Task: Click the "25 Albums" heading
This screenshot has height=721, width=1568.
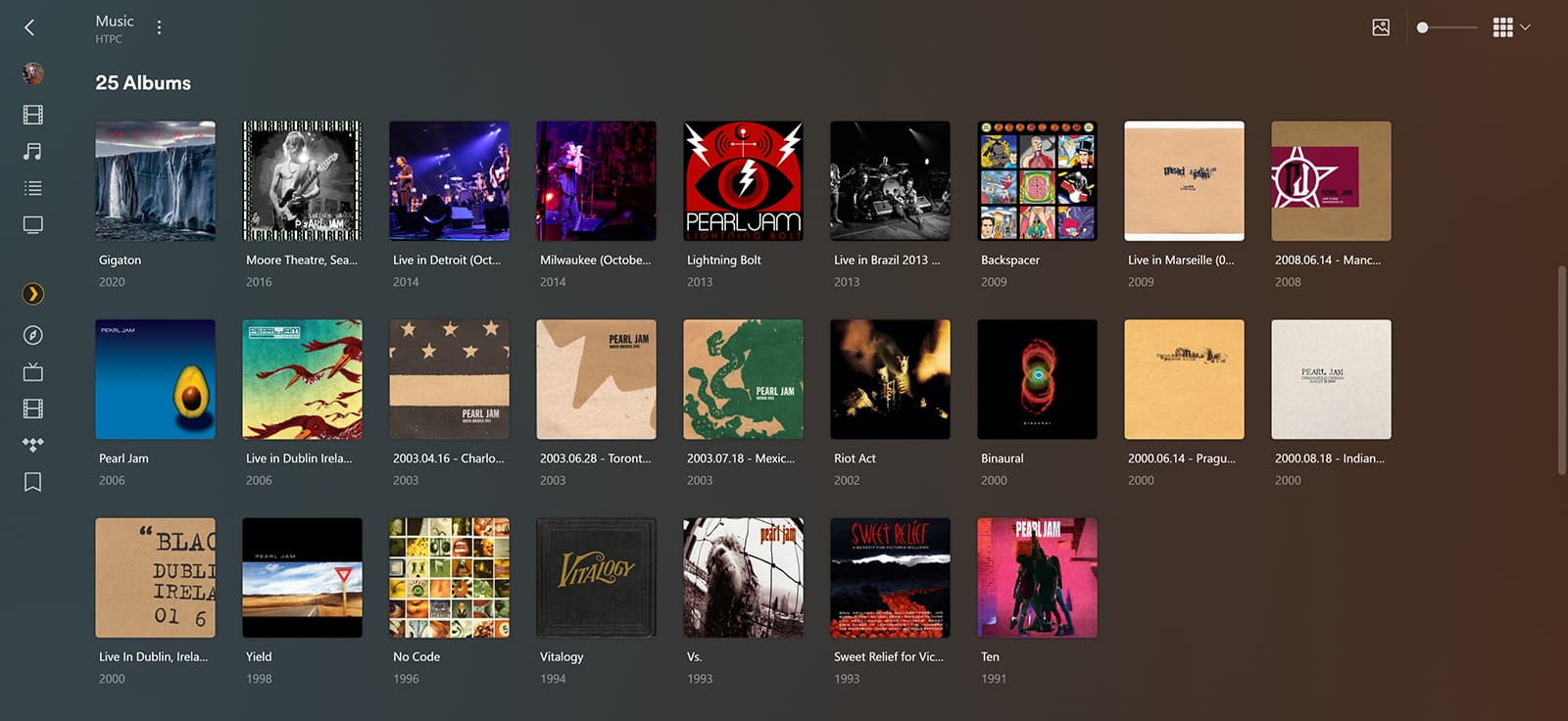Action: (143, 83)
